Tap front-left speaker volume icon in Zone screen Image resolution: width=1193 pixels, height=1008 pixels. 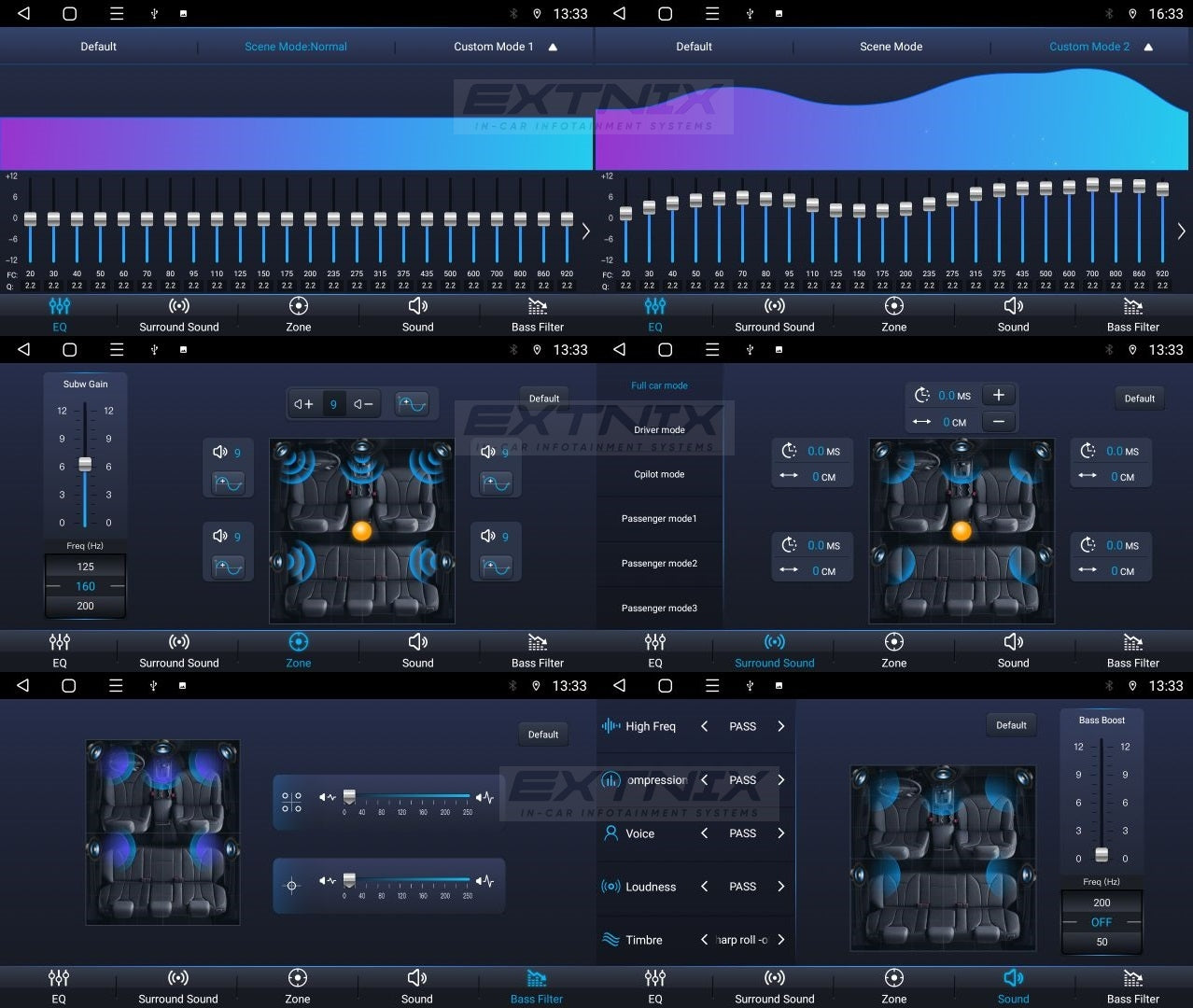coord(220,452)
